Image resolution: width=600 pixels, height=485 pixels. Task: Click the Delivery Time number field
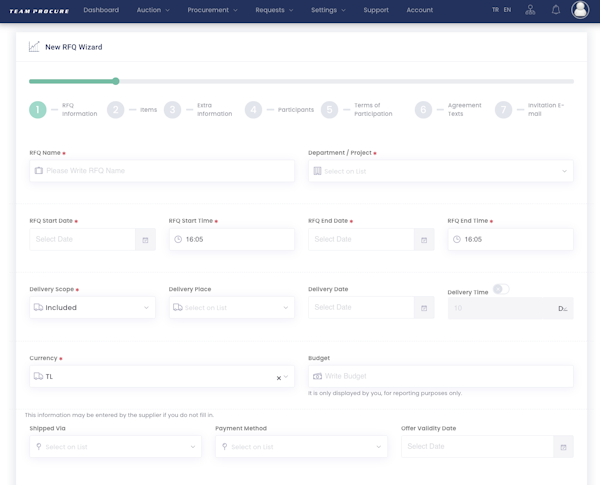tap(500, 309)
